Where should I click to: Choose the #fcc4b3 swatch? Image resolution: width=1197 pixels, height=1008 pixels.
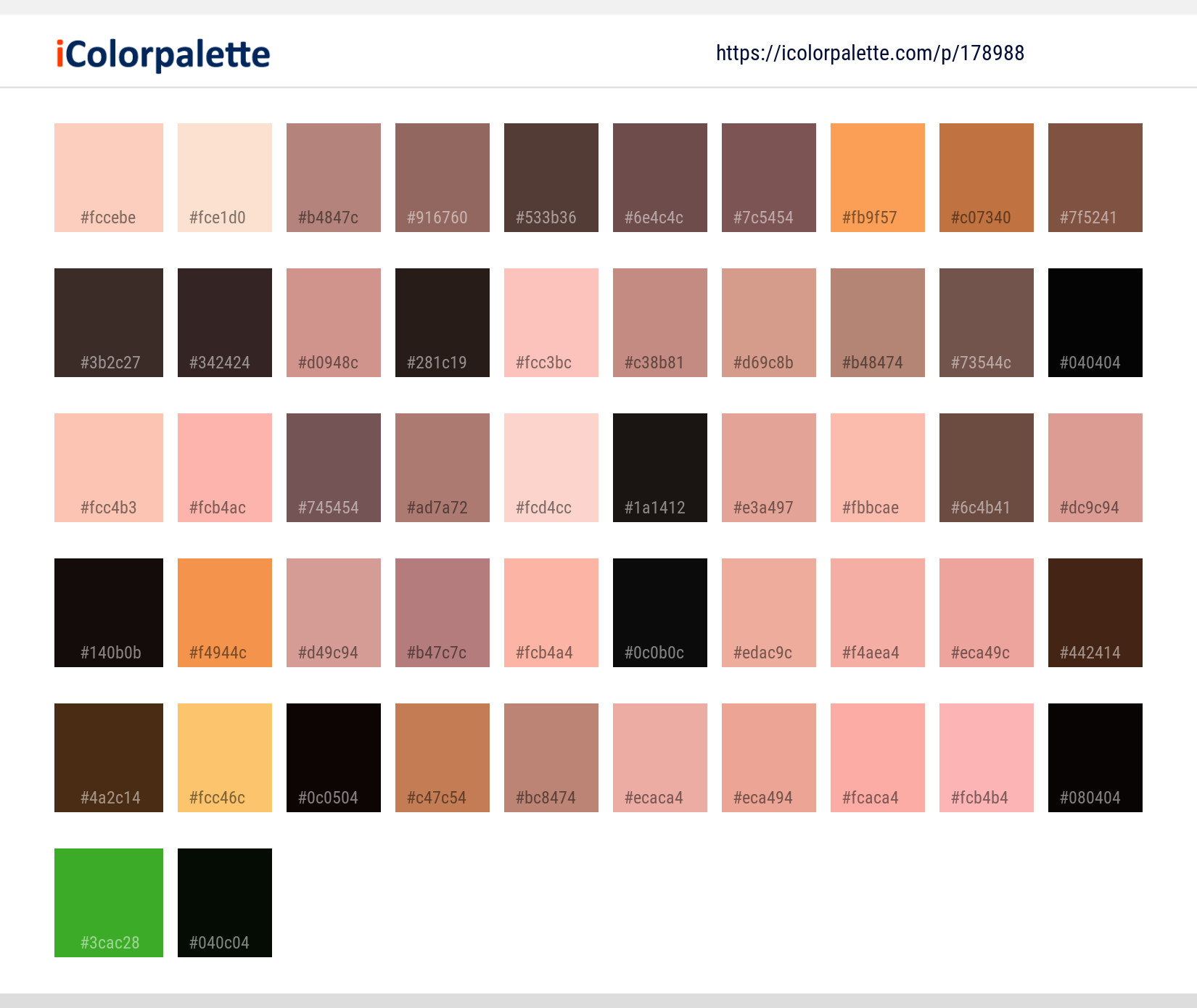tap(109, 468)
